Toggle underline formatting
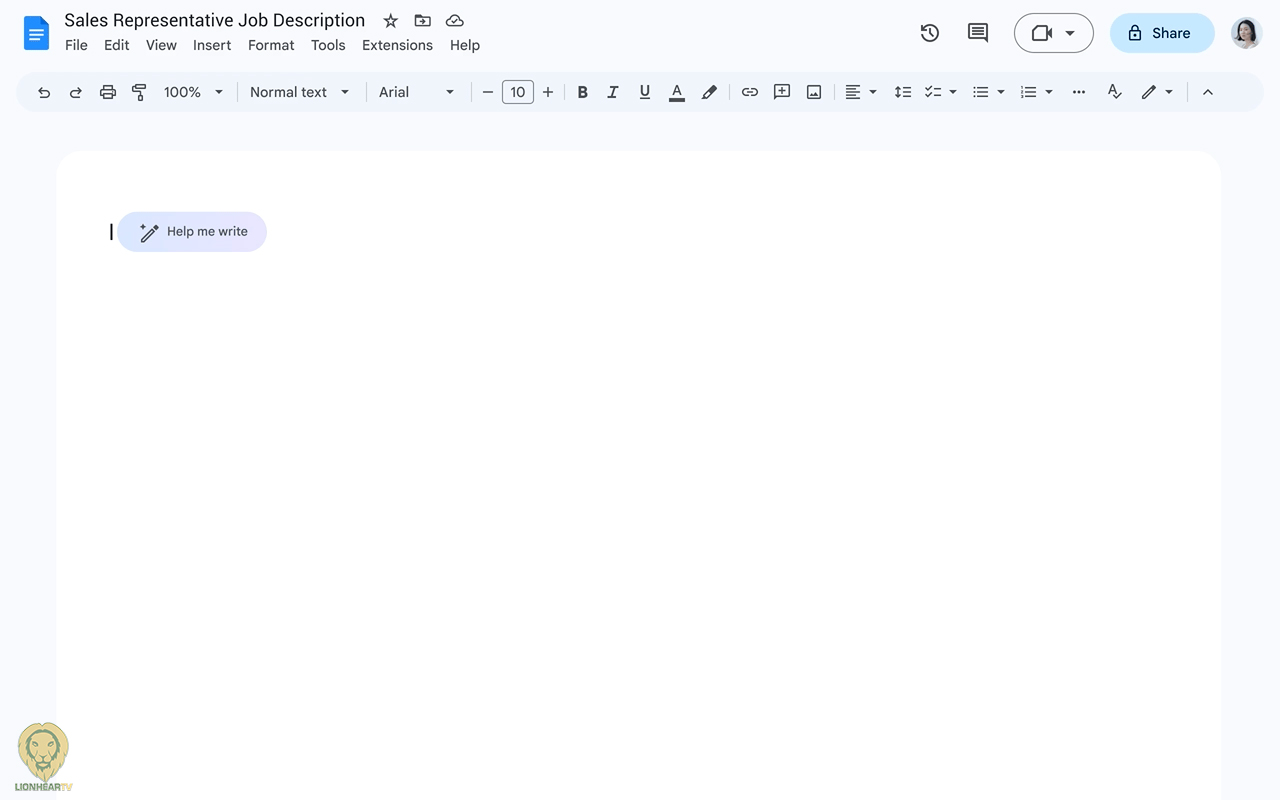This screenshot has width=1280, height=800. pyautogui.click(x=645, y=92)
